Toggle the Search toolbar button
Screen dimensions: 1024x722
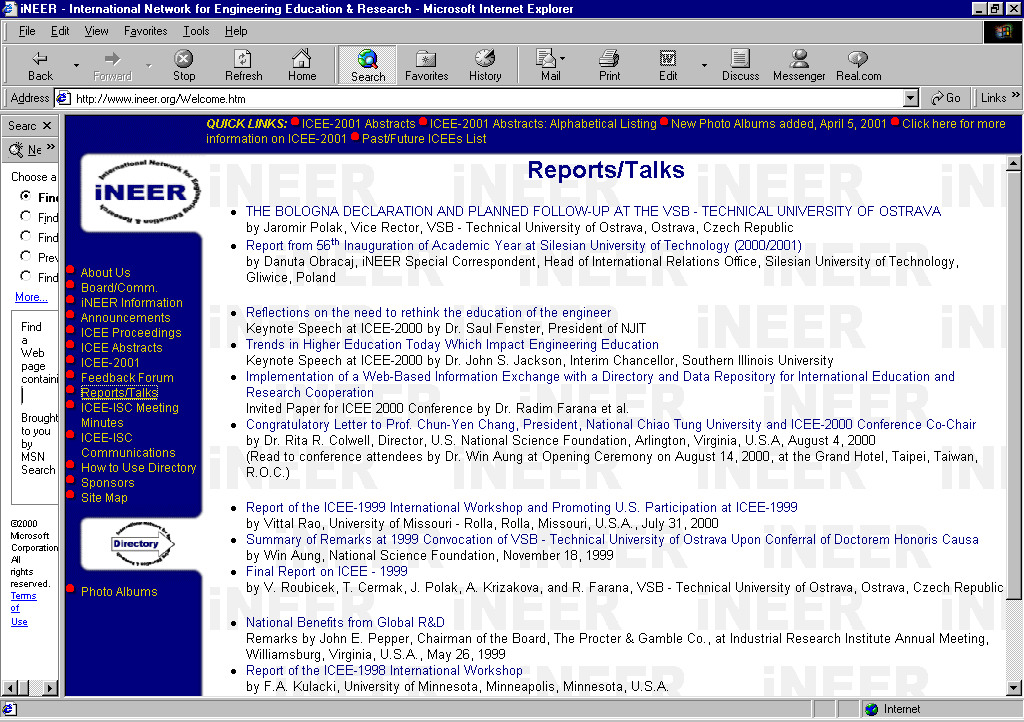368,65
